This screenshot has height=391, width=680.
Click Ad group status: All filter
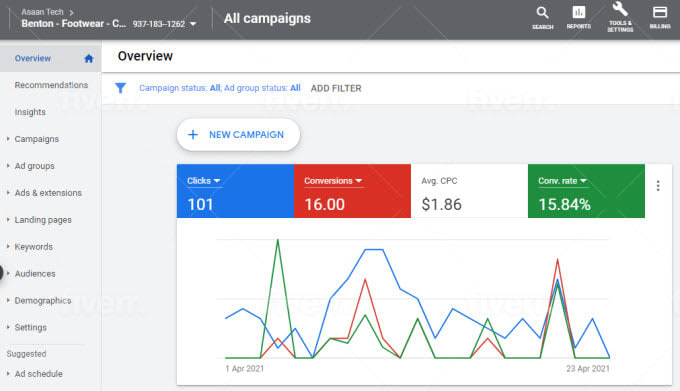[x=262, y=88]
